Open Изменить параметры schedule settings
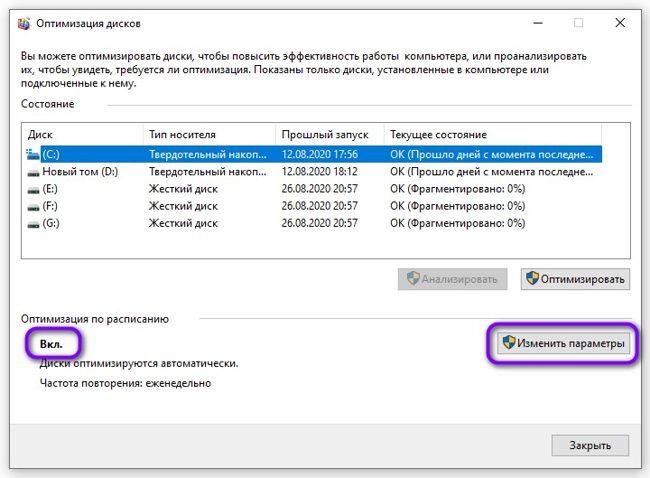 point(563,343)
